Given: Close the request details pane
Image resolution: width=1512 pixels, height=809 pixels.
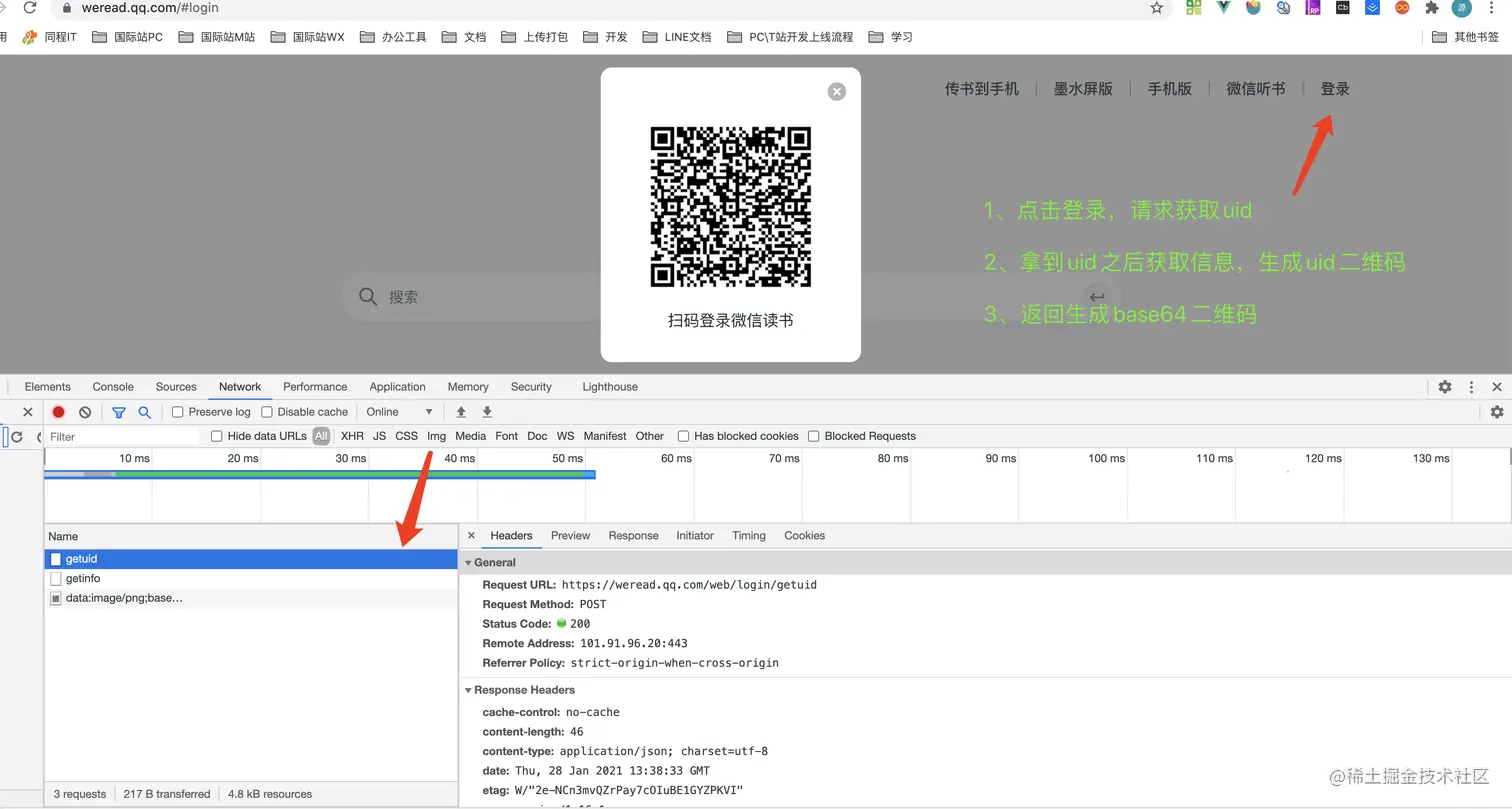Looking at the screenshot, I should [x=472, y=536].
